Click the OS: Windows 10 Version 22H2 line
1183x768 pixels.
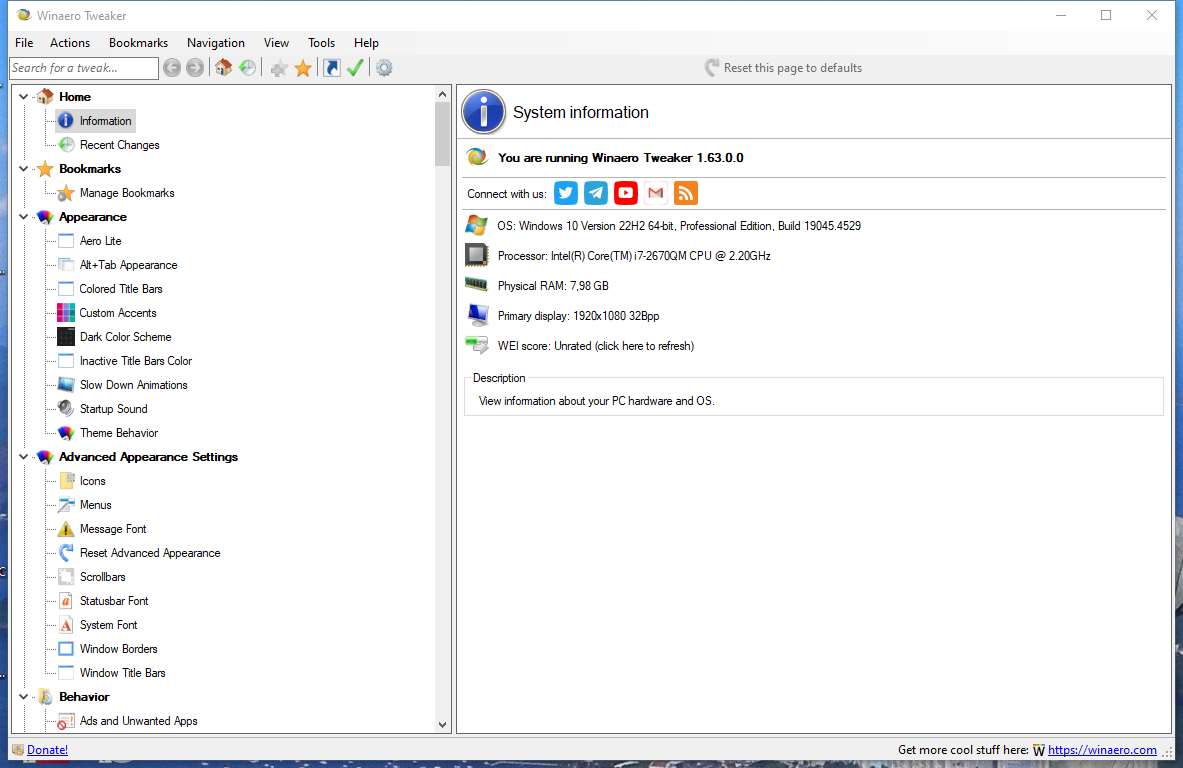tap(678, 226)
